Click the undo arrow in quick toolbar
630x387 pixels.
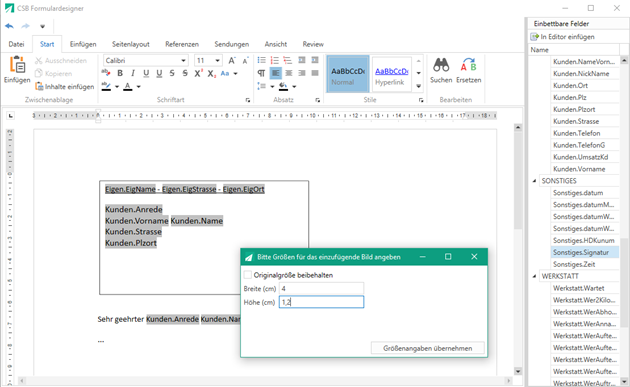tap(10, 26)
